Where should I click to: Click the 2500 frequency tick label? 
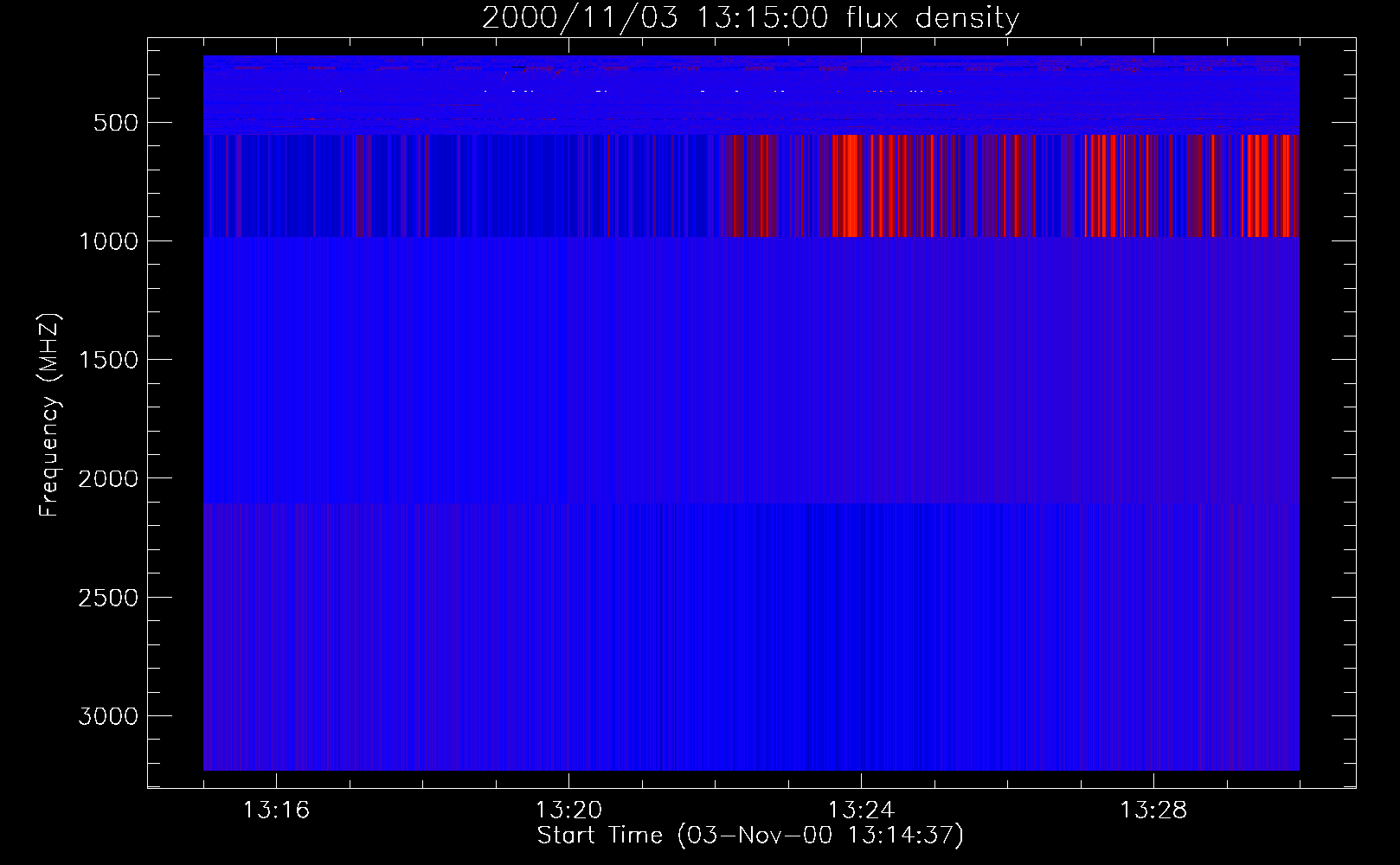[108, 598]
